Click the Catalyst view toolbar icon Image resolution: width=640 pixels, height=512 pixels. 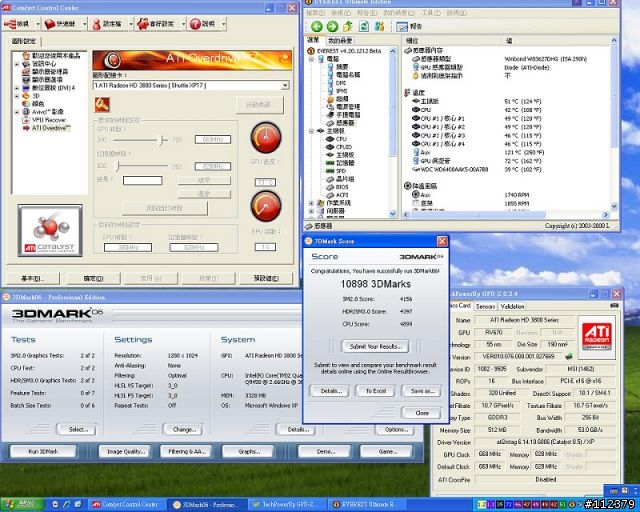tap(10, 24)
